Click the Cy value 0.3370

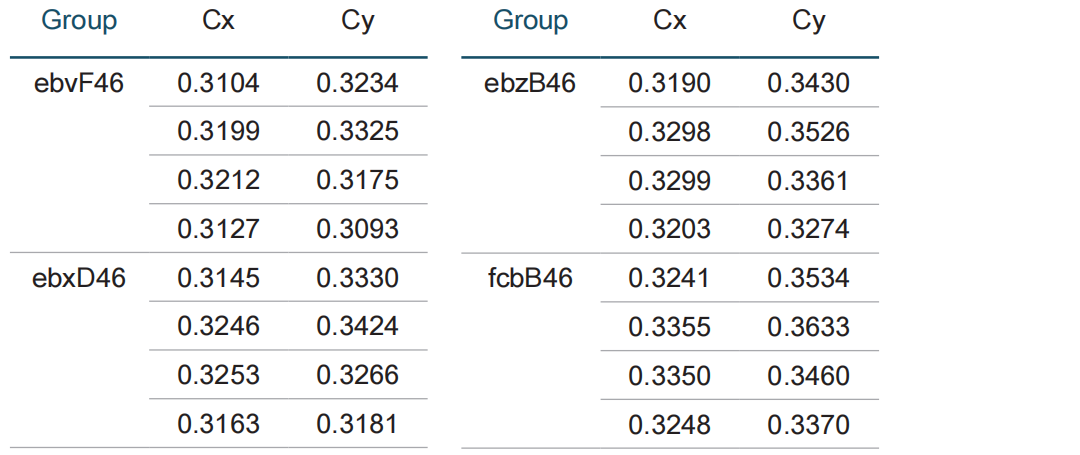[x=809, y=425]
